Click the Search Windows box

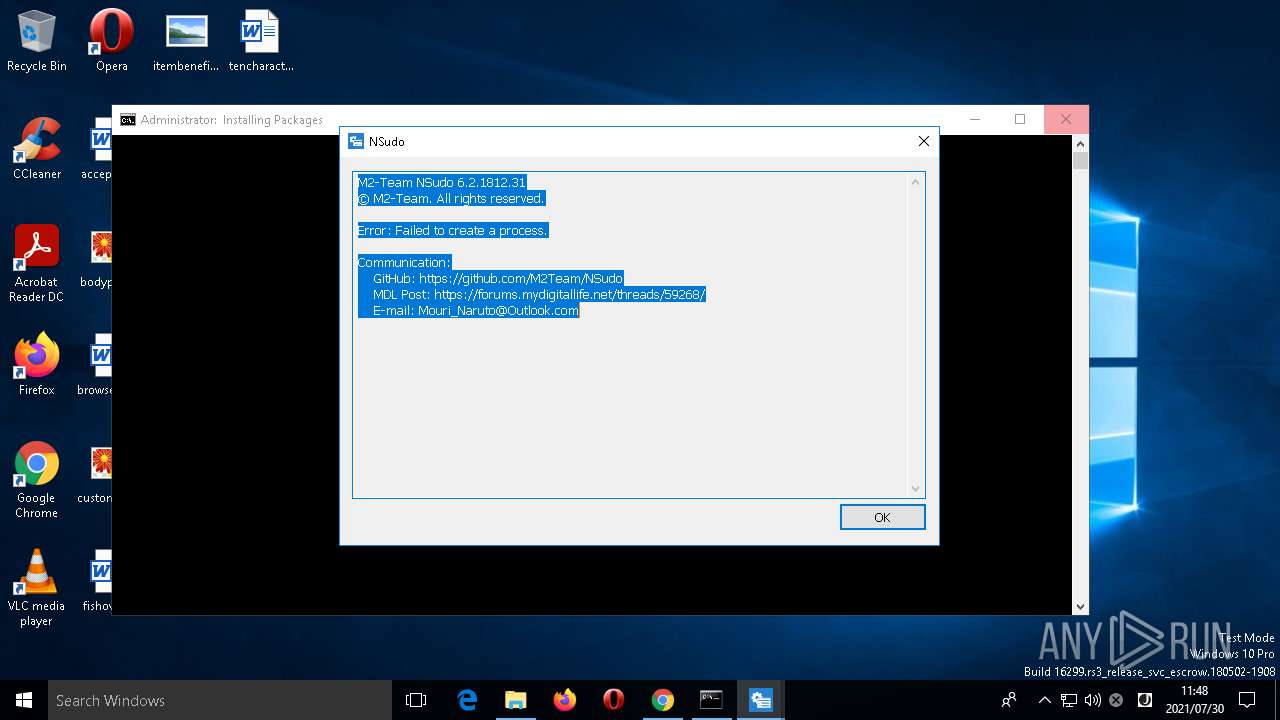coord(220,700)
